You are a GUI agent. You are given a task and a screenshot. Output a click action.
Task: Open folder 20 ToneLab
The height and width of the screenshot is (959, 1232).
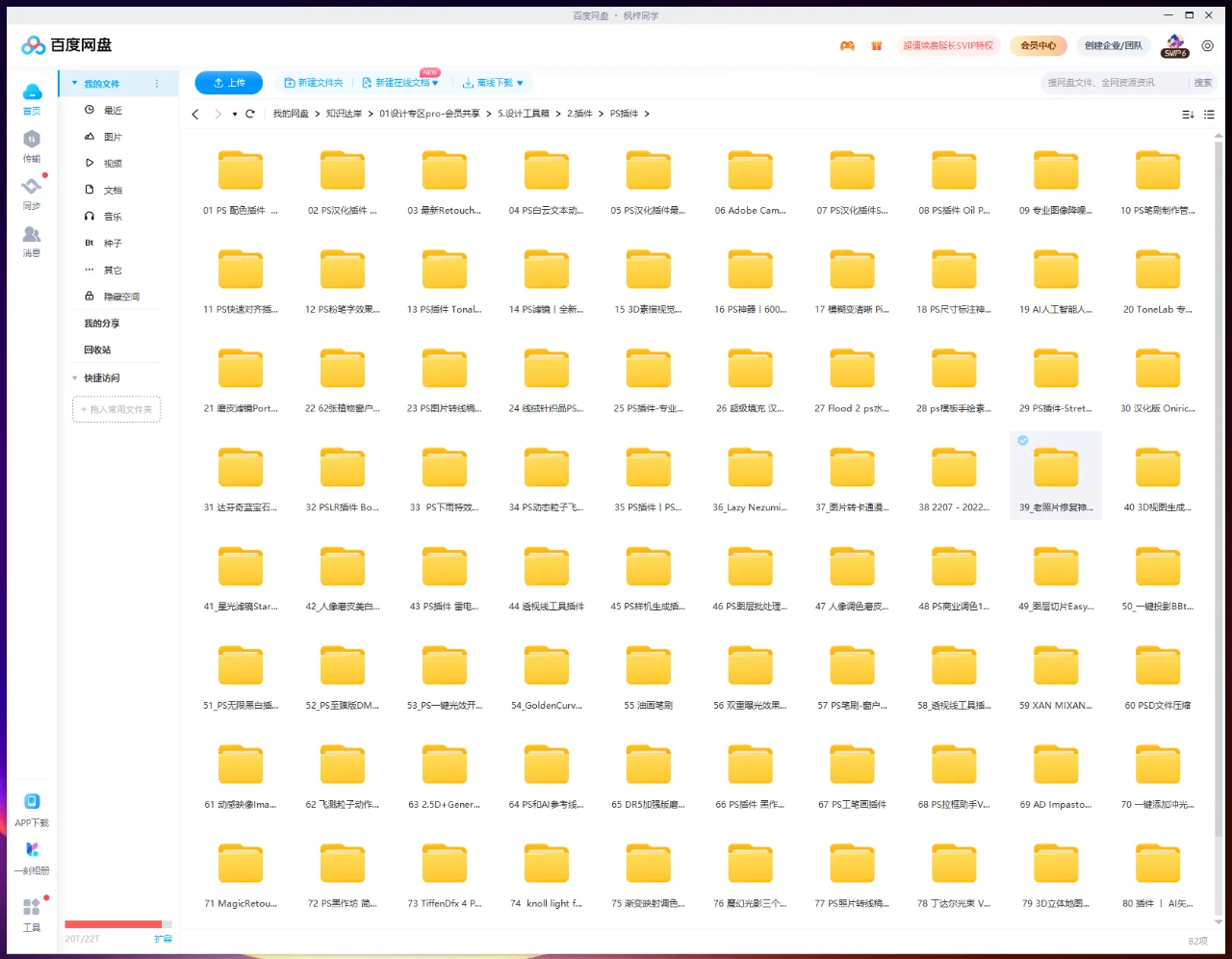click(x=1158, y=282)
